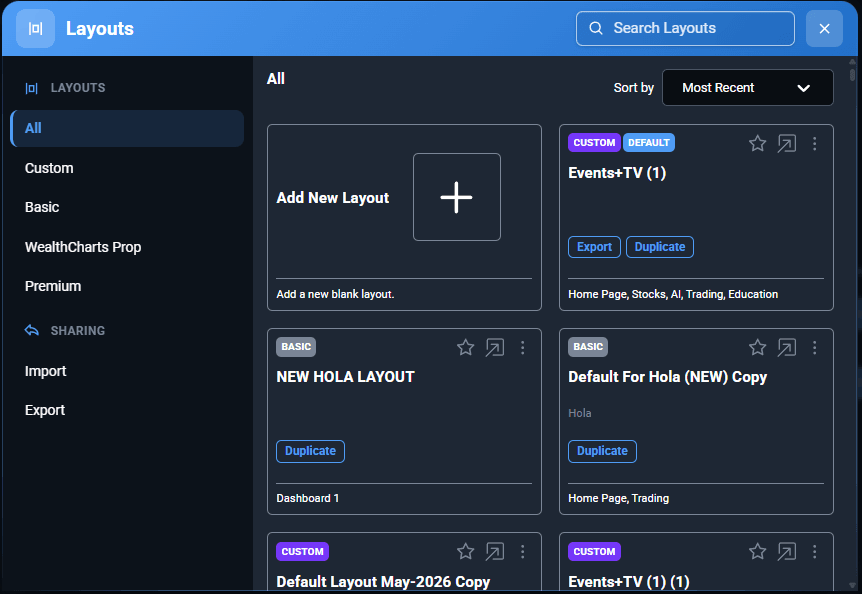The image size is (862, 594).
Task: Click the Sort by dropdown chevron
Action: click(x=803, y=88)
